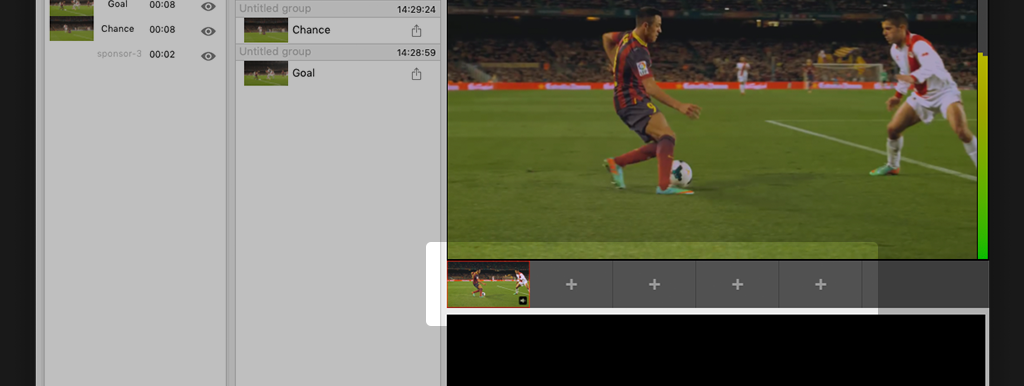Select the Untitled group header timed 14:29:24
The width and height of the screenshot is (1024, 386).
click(338, 9)
